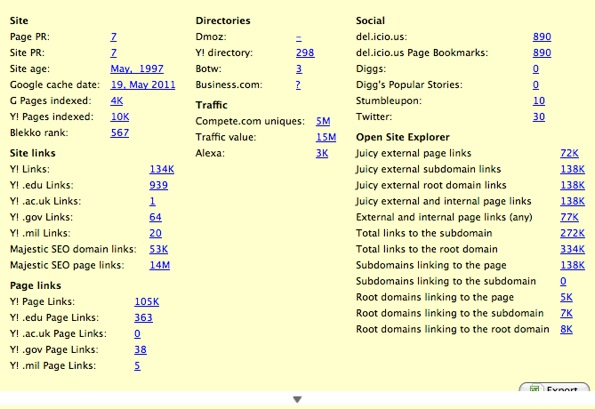Open Juicy external and internal page links 138K
This screenshot has width=595, height=409.
click(x=573, y=201)
